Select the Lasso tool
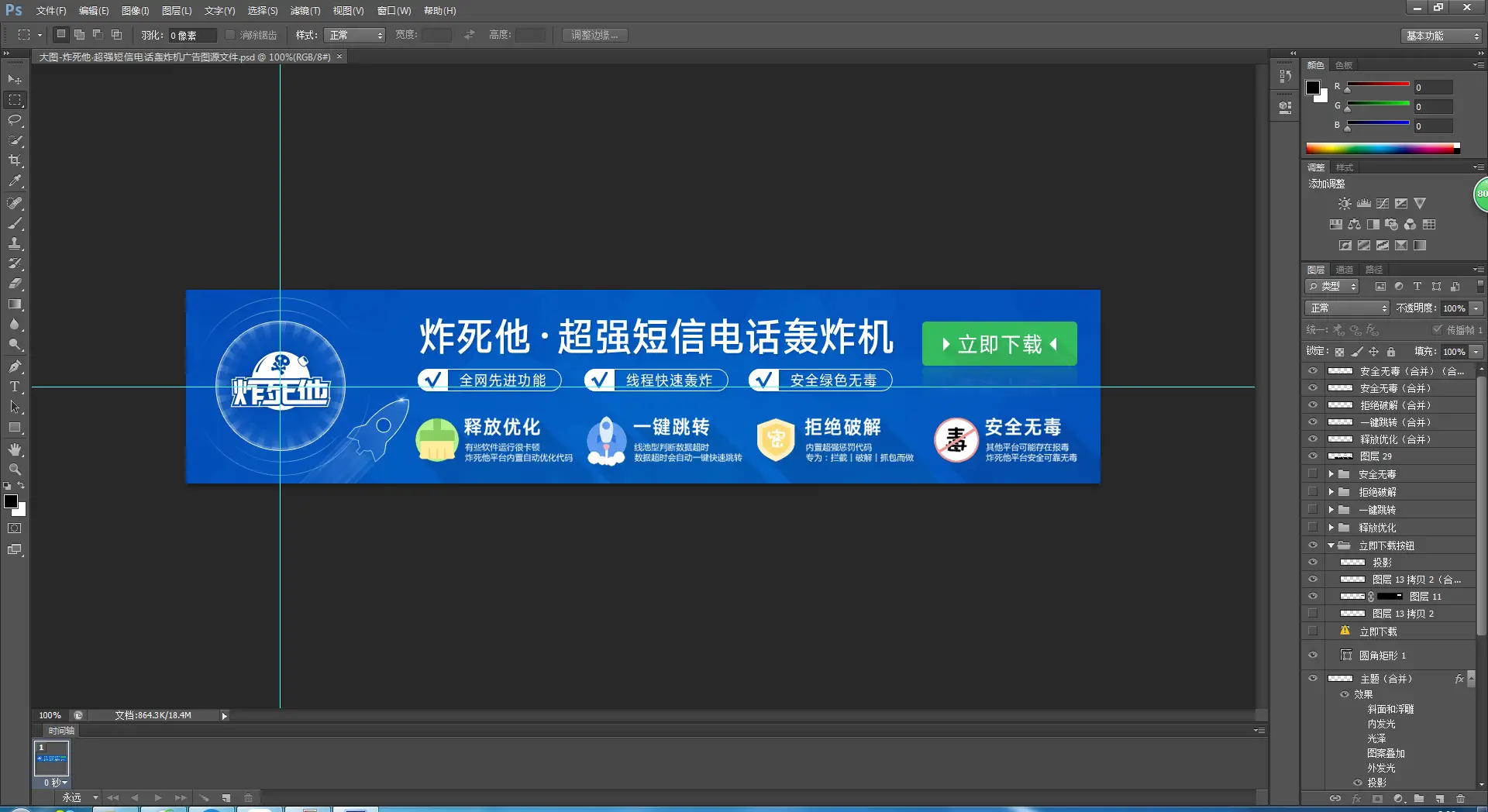The image size is (1488, 812). point(14,120)
